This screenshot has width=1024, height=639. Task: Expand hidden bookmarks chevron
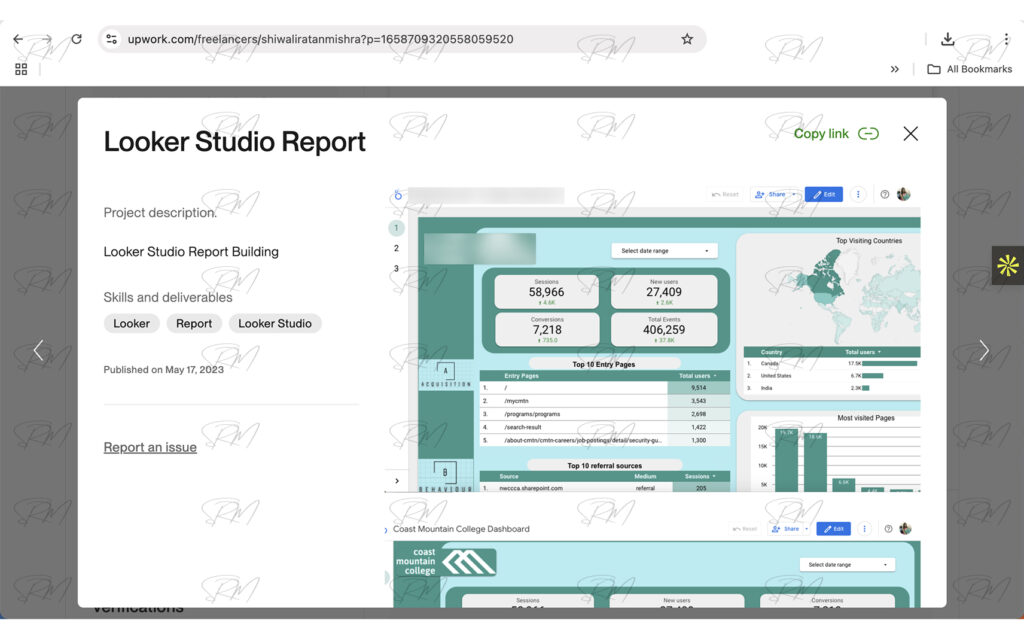[x=895, y=69]
